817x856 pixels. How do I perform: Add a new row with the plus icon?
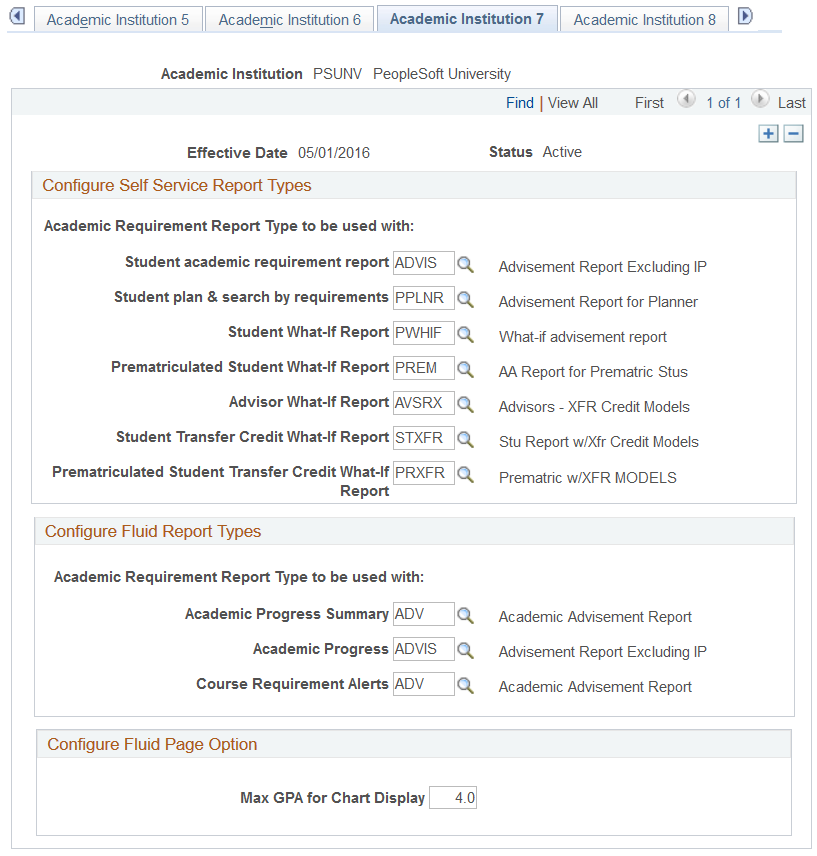coord(770,133)
